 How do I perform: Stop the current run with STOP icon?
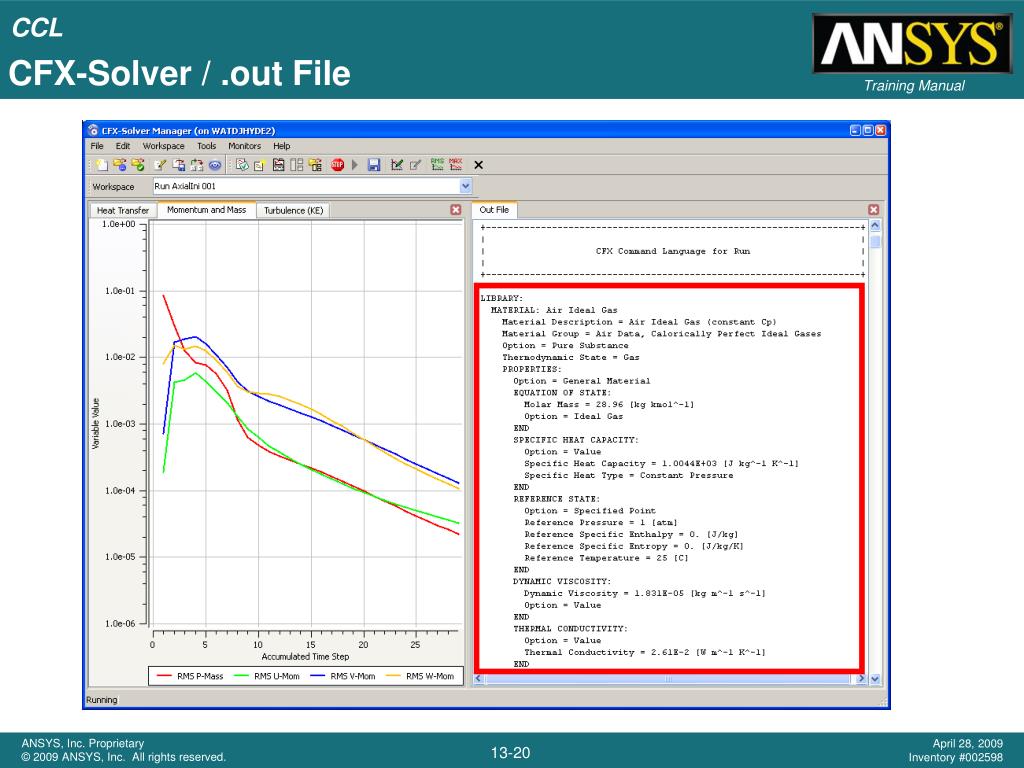coord(337,165)
